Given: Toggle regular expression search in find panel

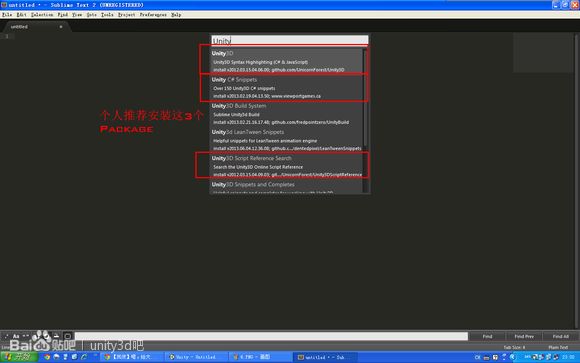Looking at the screenshot, I should tap(6, 336).
